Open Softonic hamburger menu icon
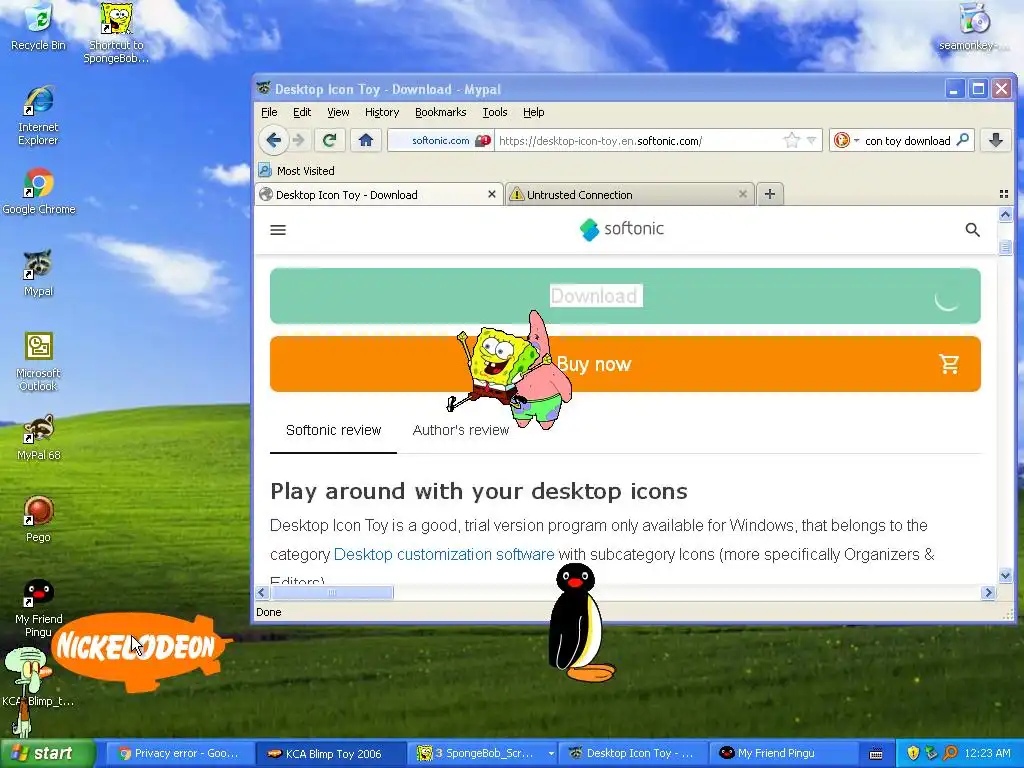The image size is (1024, 768). coord(278,230)
